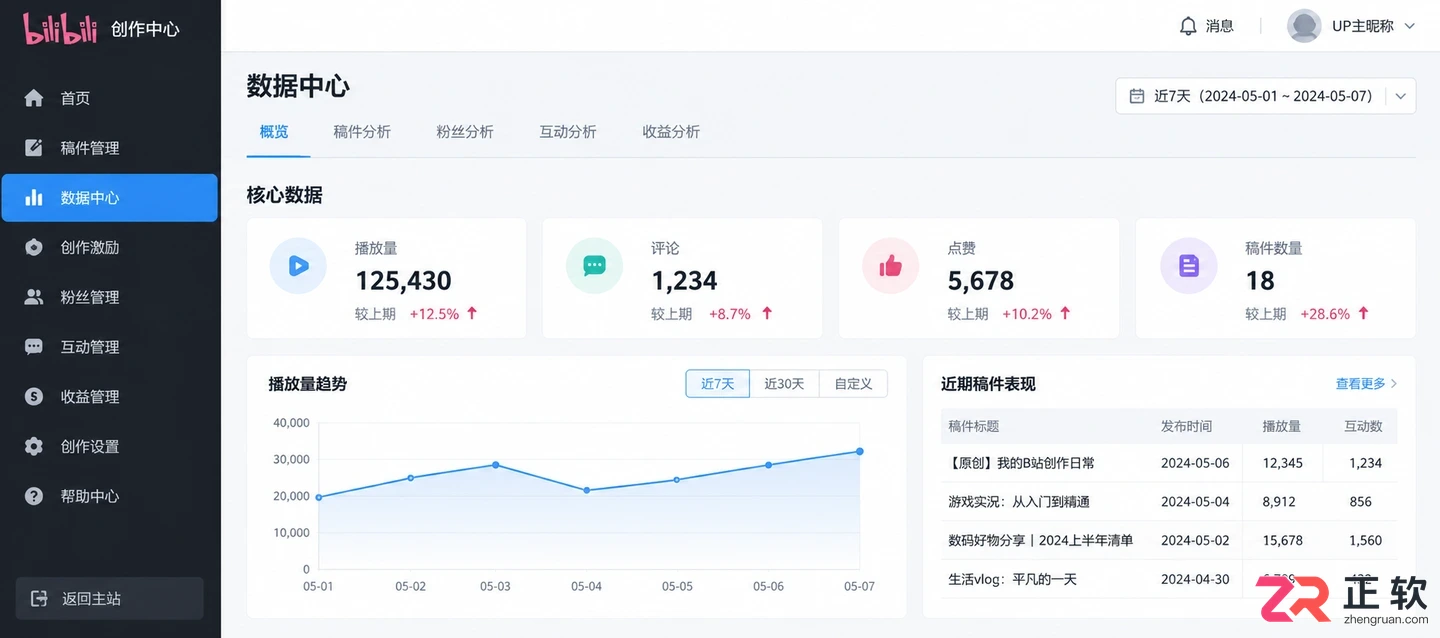1440x638 pixels.
Task: Click the 05-04 data point on chart
Action: (587, 490)
